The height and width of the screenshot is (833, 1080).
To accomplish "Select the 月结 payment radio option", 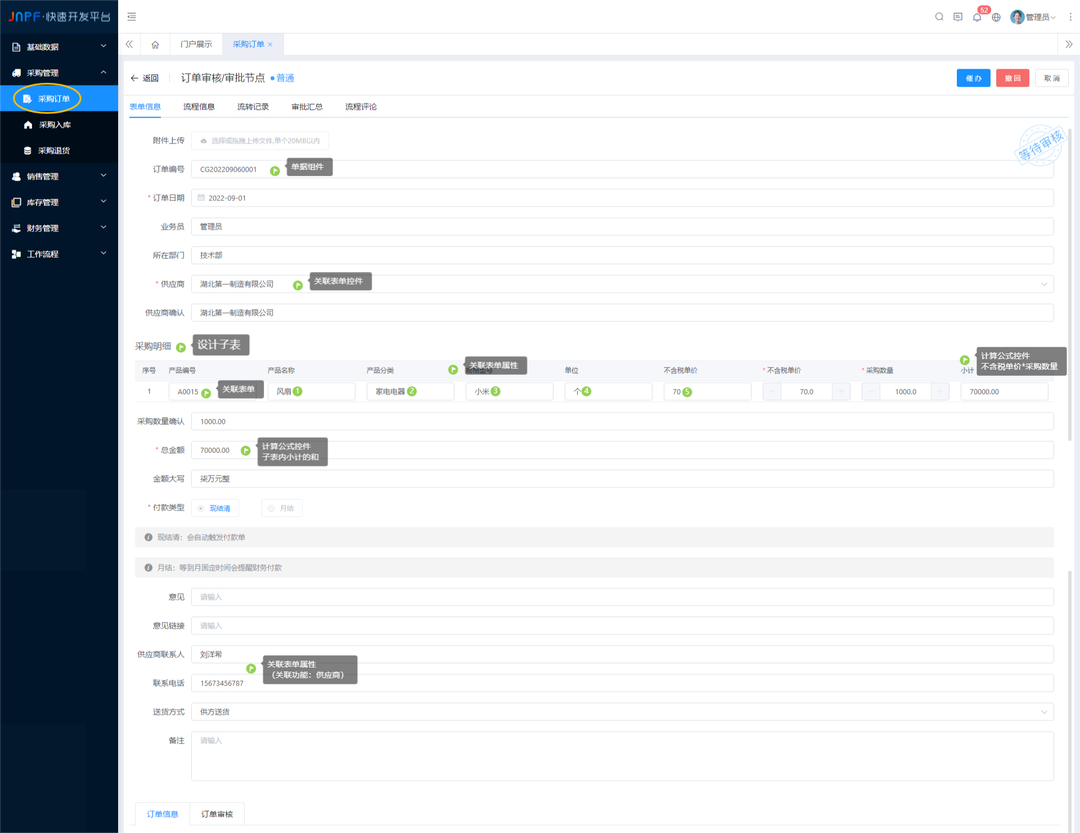I will 282,508.
